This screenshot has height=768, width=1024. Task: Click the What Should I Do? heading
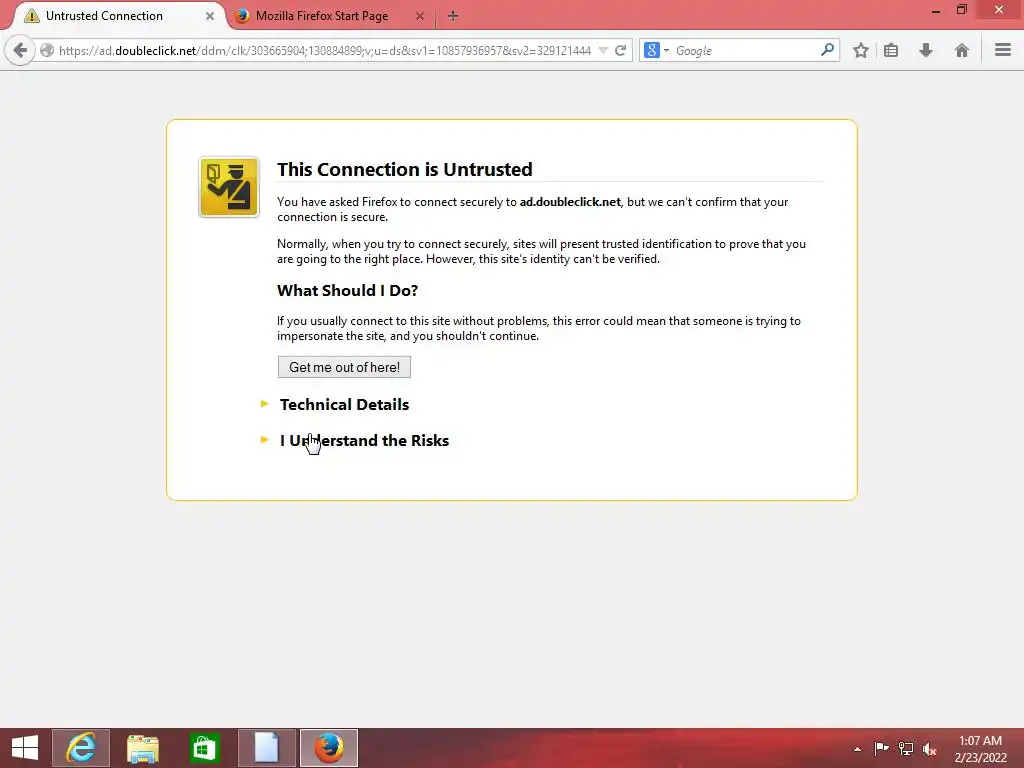tap(347, 291)
